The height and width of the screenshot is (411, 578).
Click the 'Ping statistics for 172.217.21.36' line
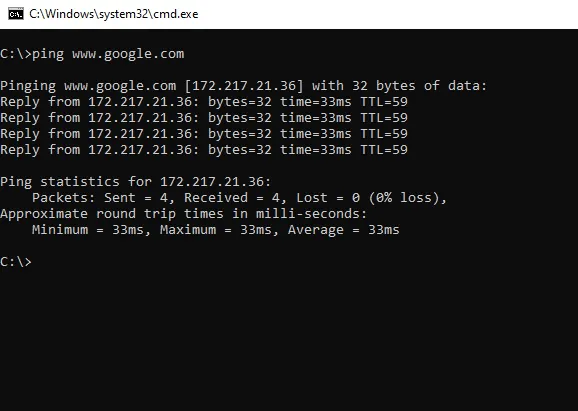[x=136, y=182]
